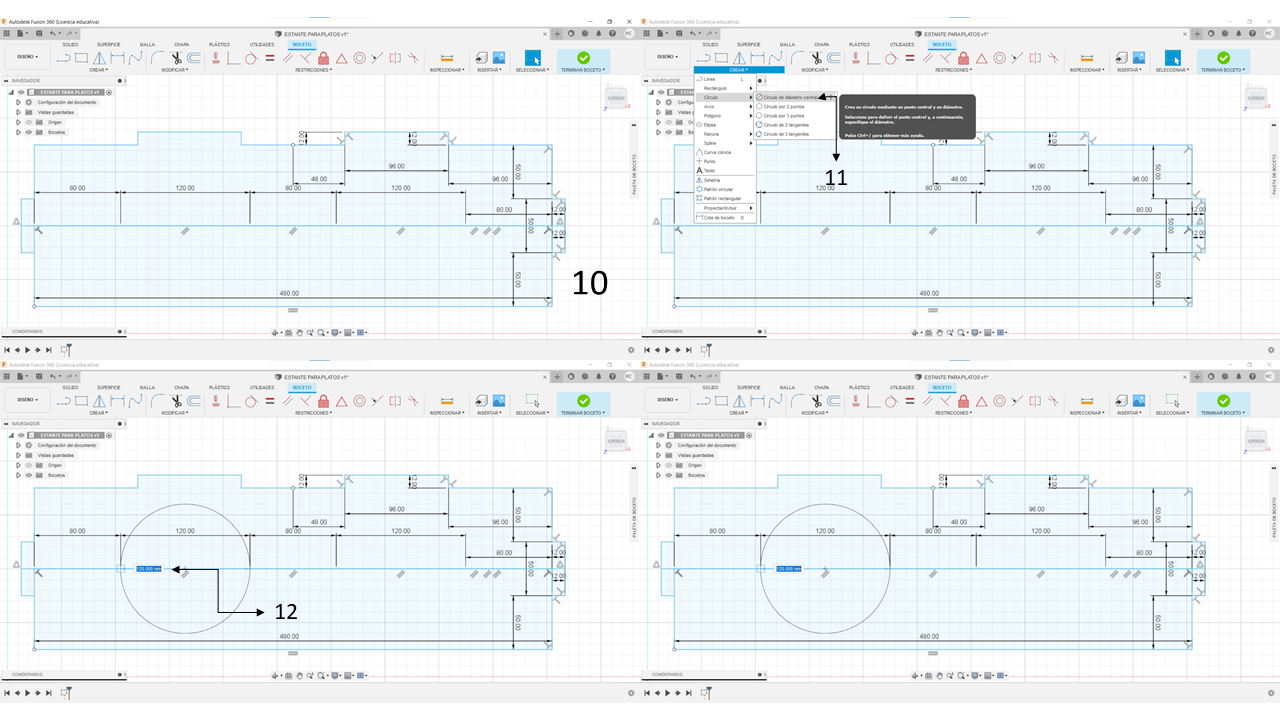This screenshot has width=1280, height=720.
Task: Click TERMINAR BOCETO label in bottom-right window
Action: (x=1222, y=413)
